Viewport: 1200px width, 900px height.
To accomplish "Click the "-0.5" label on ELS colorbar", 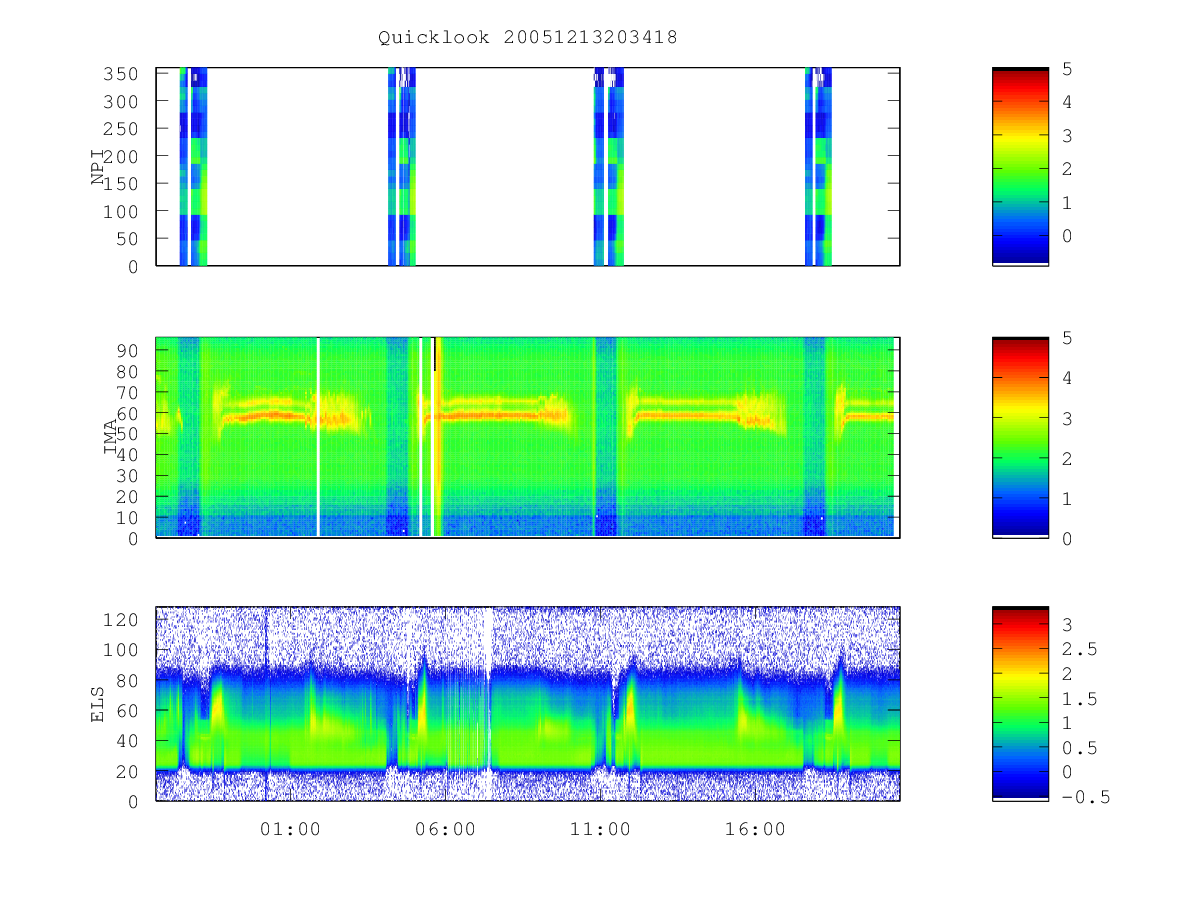I will click(1086, 797).
